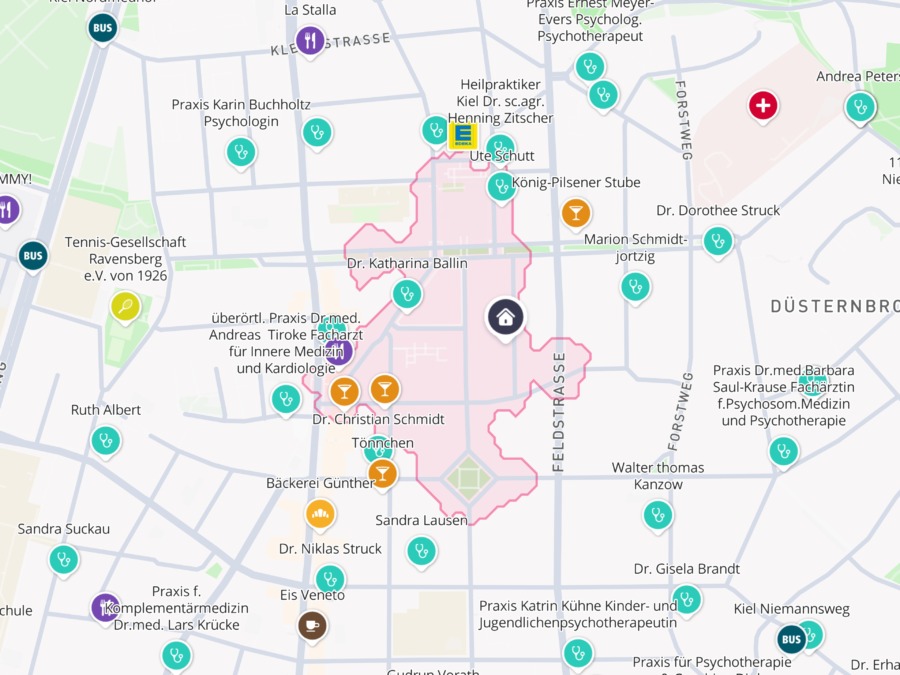Click the "FELDSTRASSE" street label
The height and width of the screenshot is (675, 900).
[559, 412]
